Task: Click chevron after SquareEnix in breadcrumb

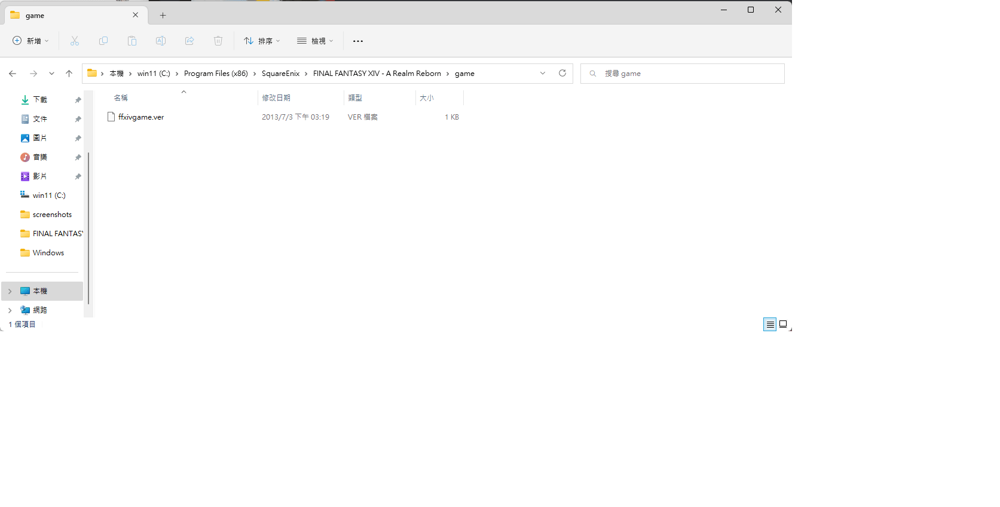Action: pos(306,73)
